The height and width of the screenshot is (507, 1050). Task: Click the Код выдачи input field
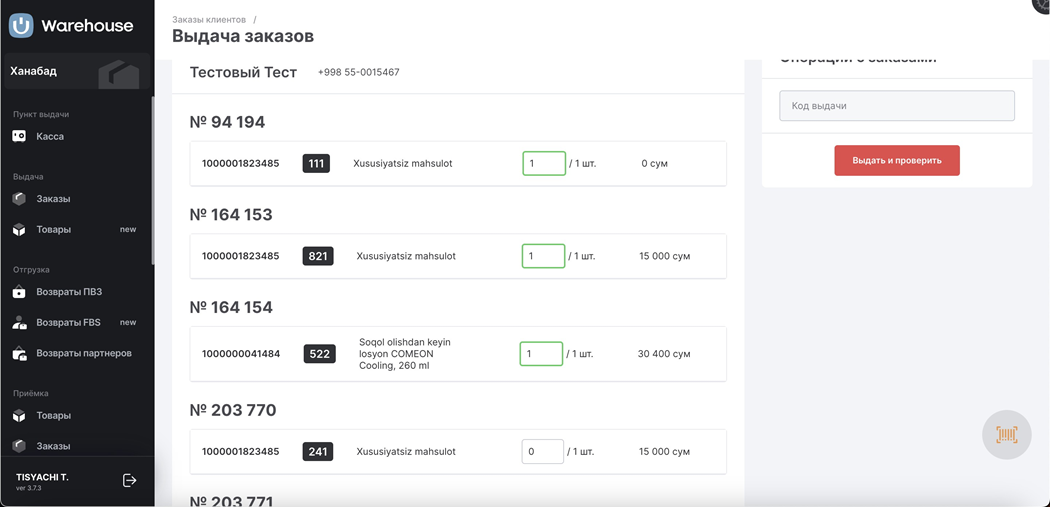[x=896, y=106]
